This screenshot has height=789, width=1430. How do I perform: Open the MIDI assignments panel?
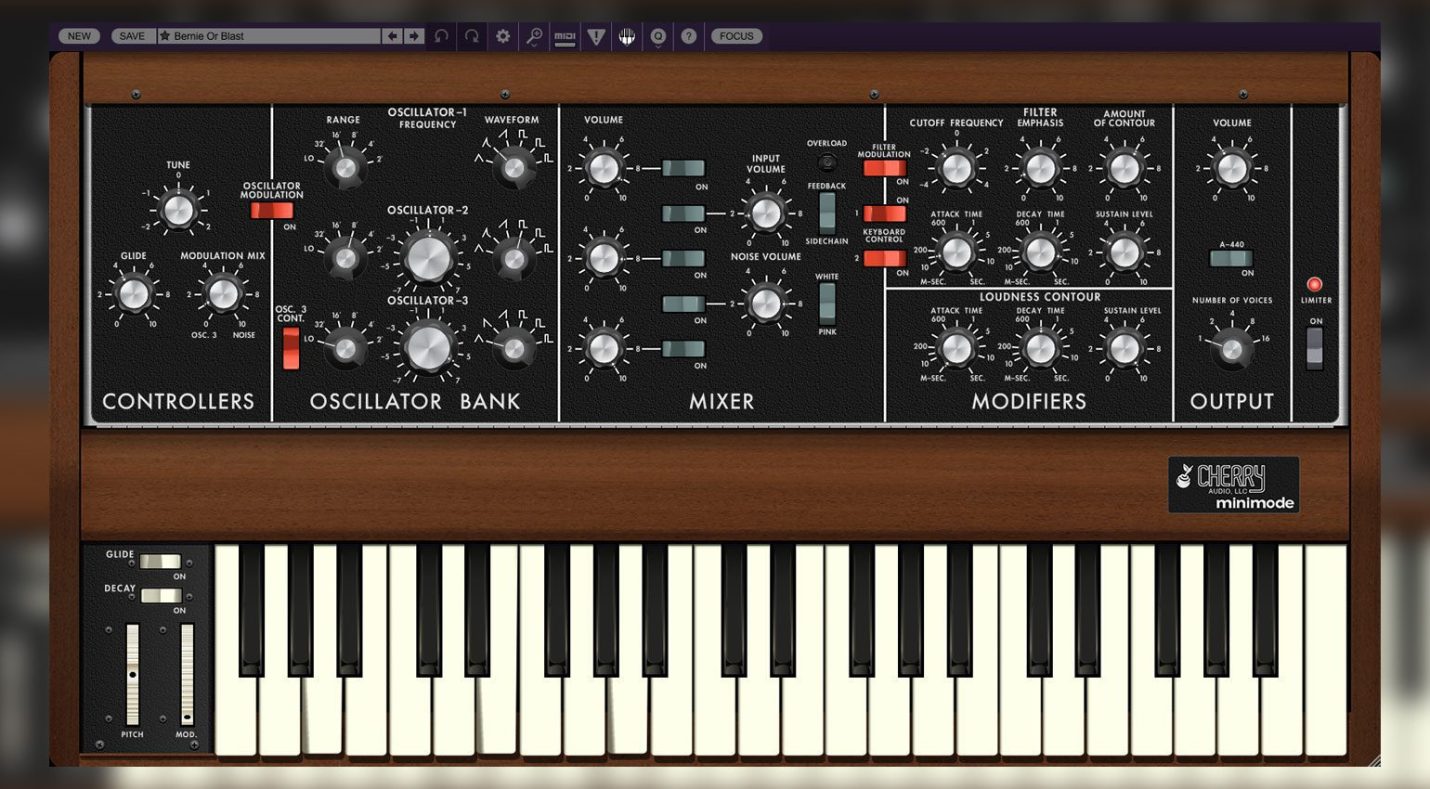point(566,36)
